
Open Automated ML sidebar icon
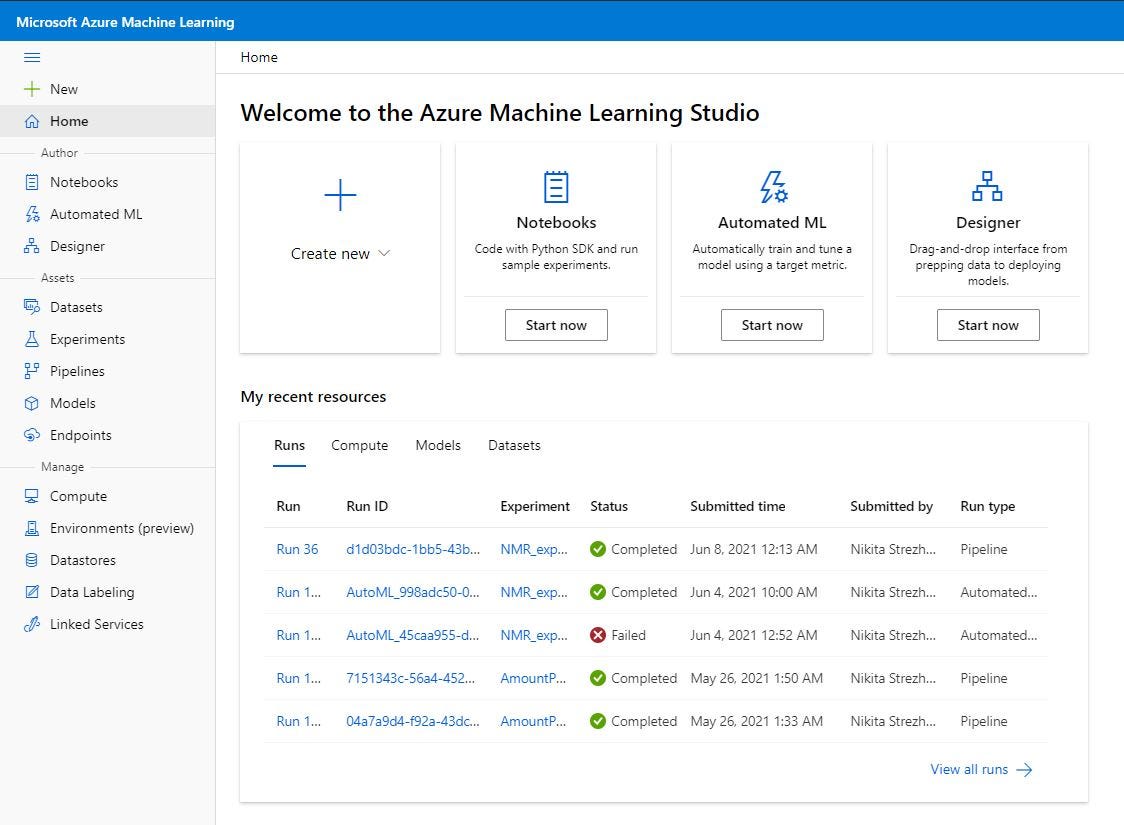(x=32, y=214)
